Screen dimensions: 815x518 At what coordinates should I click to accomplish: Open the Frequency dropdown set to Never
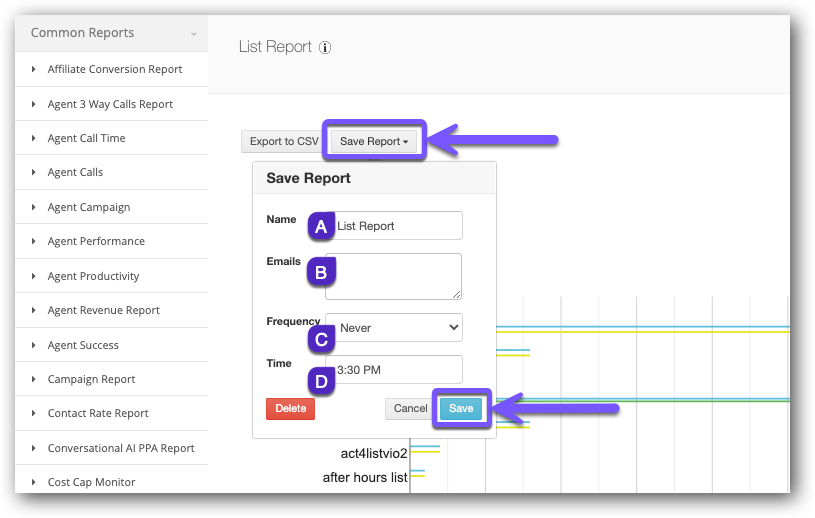pos(394,327)
